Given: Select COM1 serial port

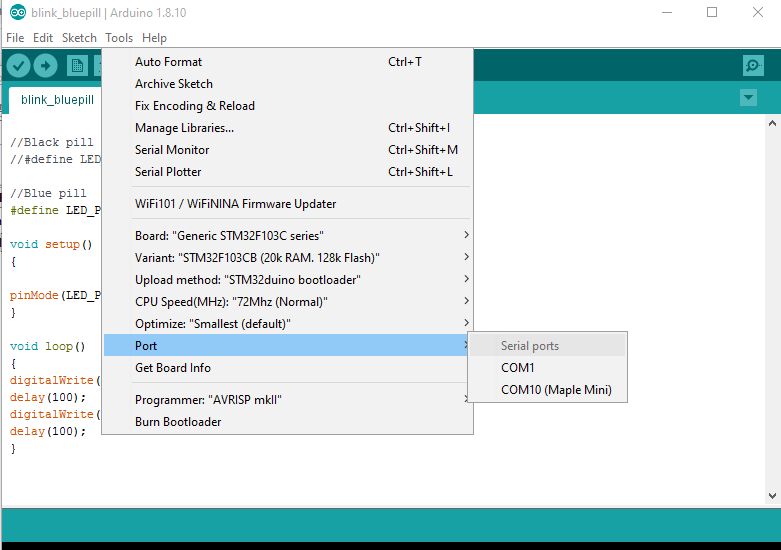Looking at the screenshot, I should (x=547, y=368).
